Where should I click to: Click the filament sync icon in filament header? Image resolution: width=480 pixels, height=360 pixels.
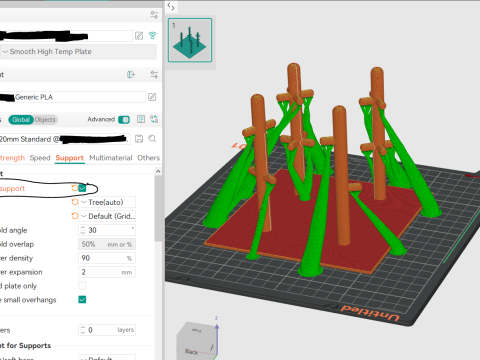pyautogui.click(x=131, y=75)
